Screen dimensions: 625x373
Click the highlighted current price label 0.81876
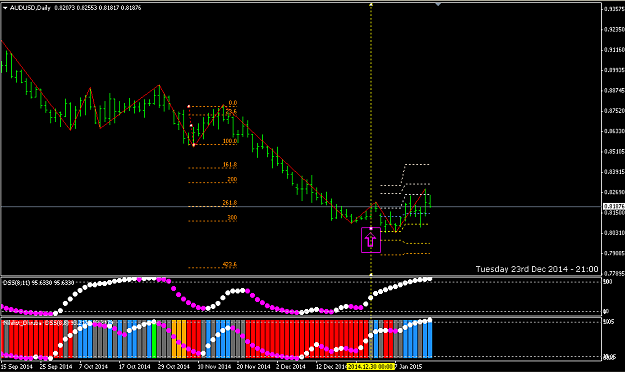(613, 206)
